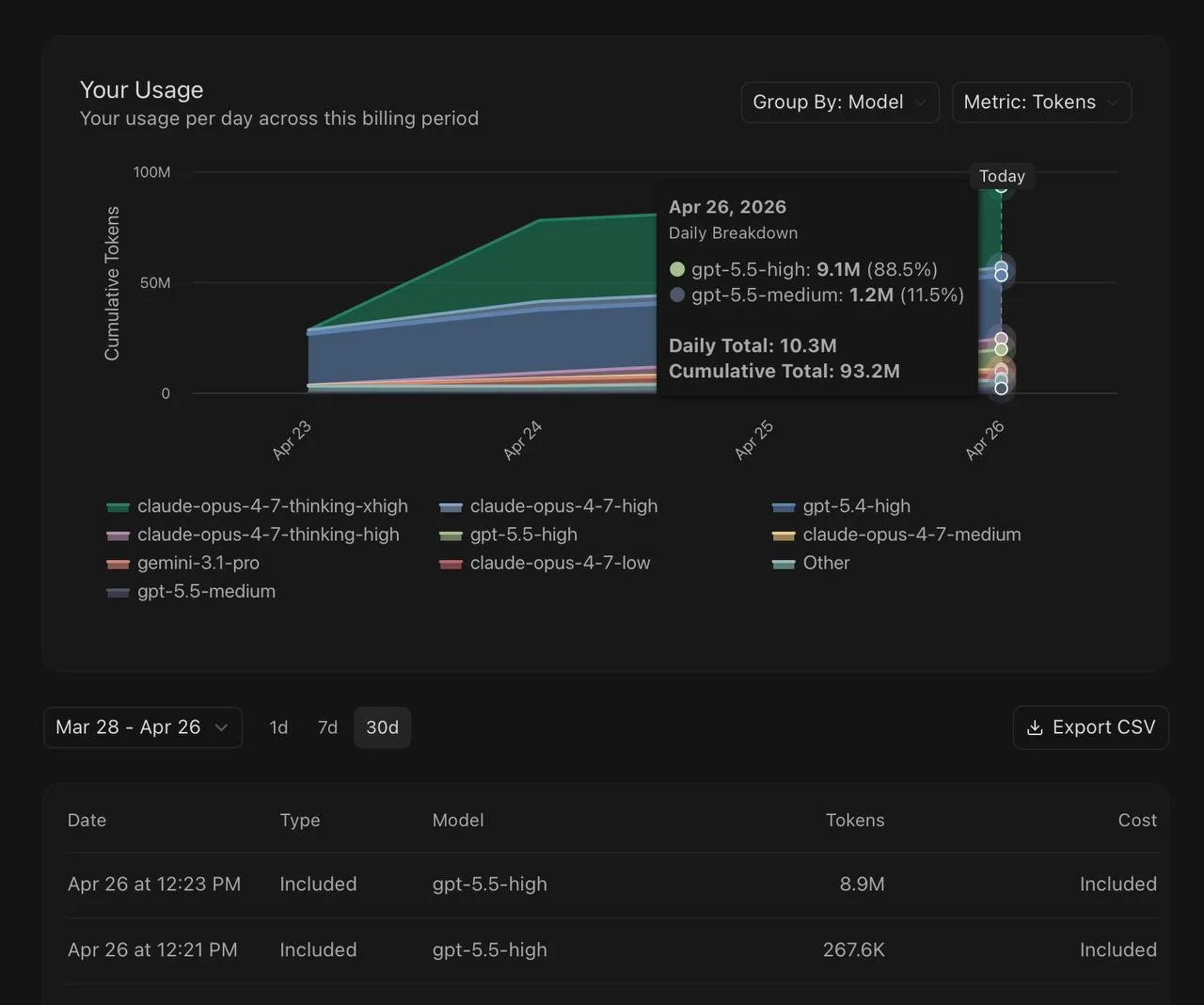Click the Cost 'Included' cell in 12:21 PM row
The height and width of the screenshot is (1005, 1204).
pyautogui.click(x=1118, y=950)
